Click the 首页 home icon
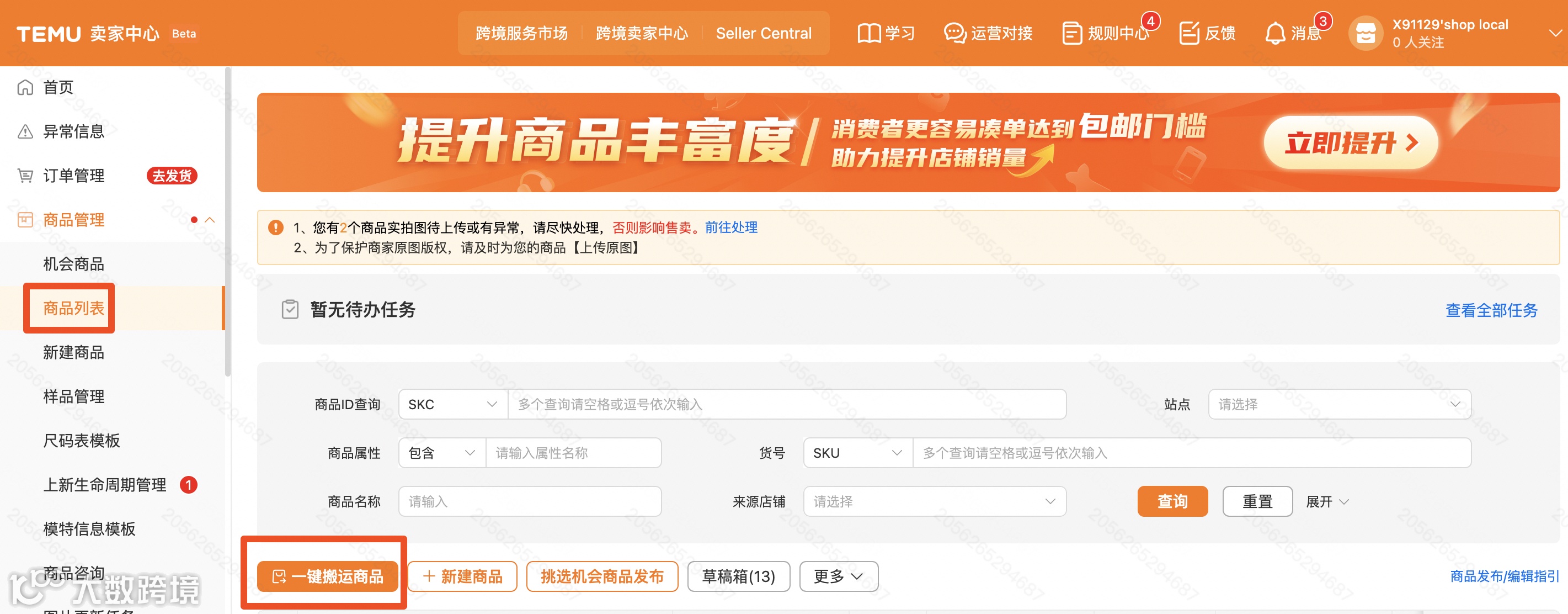 pyautogui.click(x=25, y=88)
